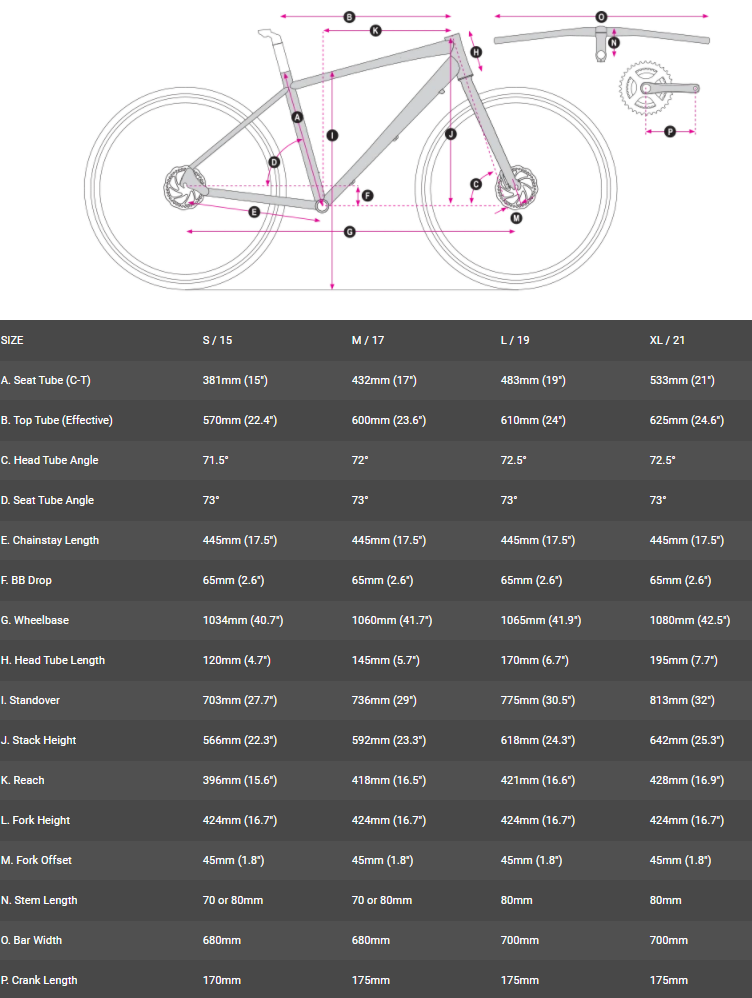Screen dimensions: 752x998
Task: Click the P. Crank Length row label
Action: coord(39,980)
